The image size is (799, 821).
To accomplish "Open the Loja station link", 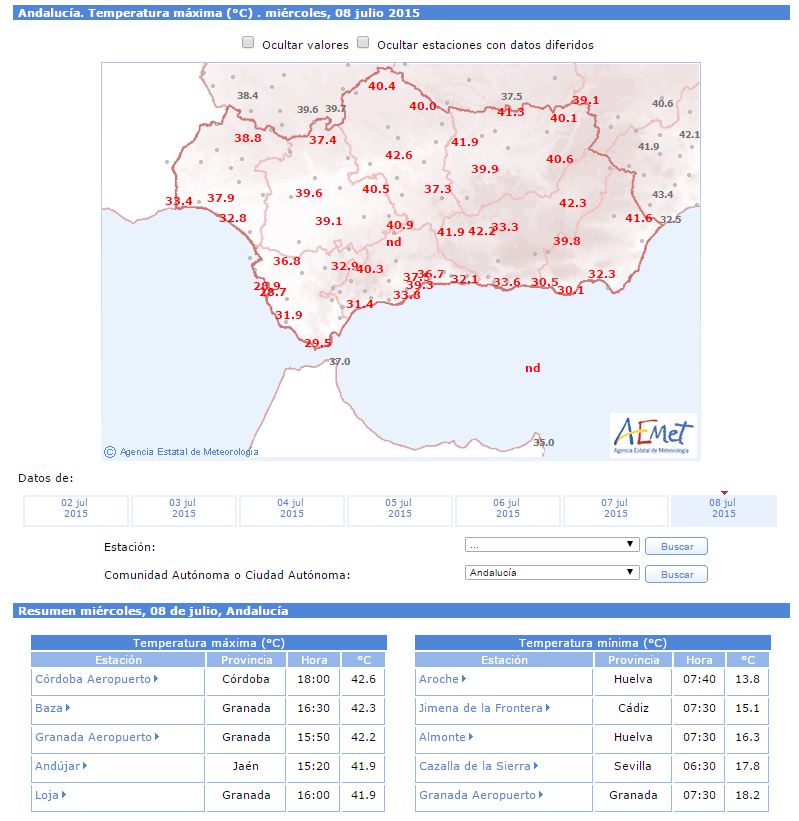I will click(x=46, y=796).
